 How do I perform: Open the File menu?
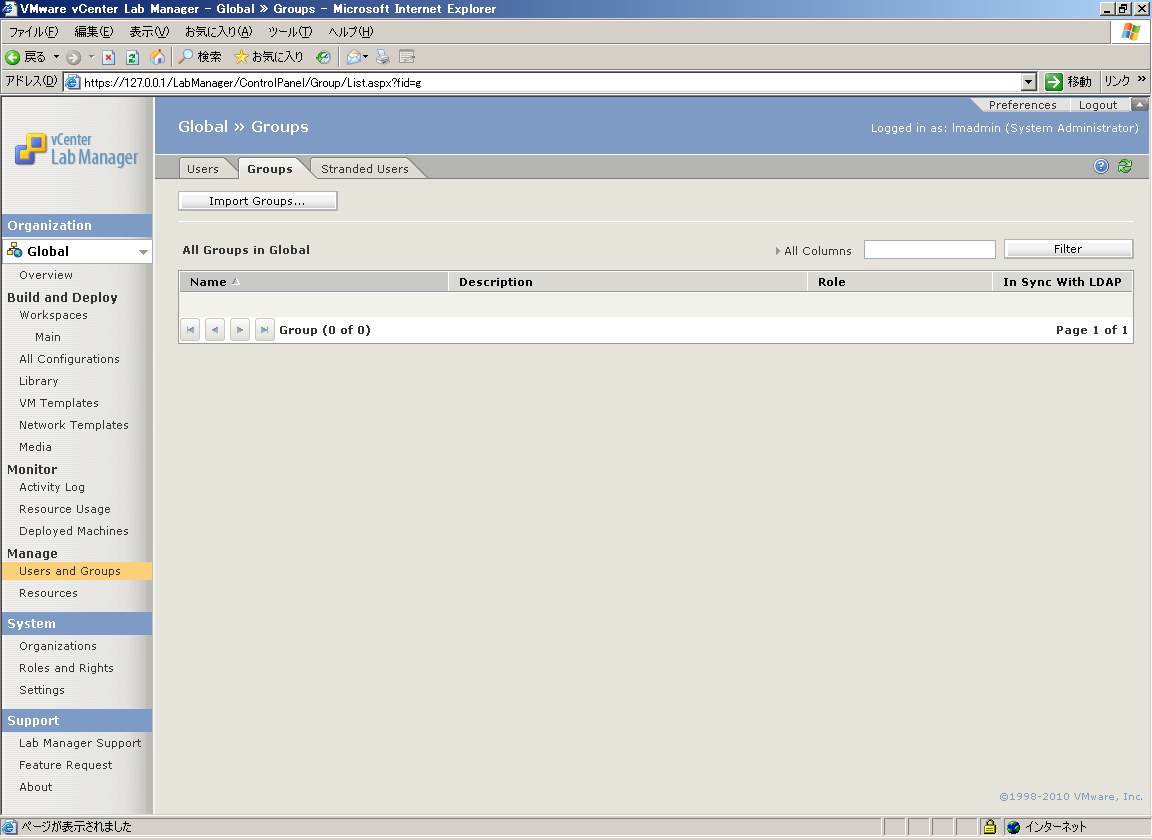point(33,32)
